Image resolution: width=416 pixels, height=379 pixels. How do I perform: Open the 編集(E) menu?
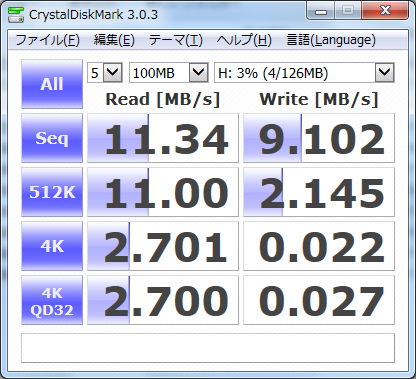[114, 40]
